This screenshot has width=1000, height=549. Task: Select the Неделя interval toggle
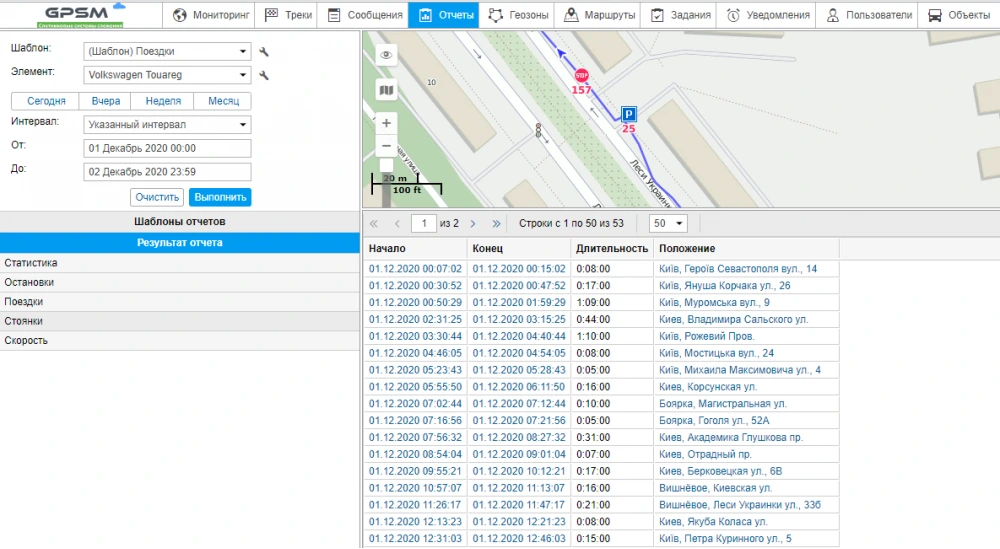(163, 101)
